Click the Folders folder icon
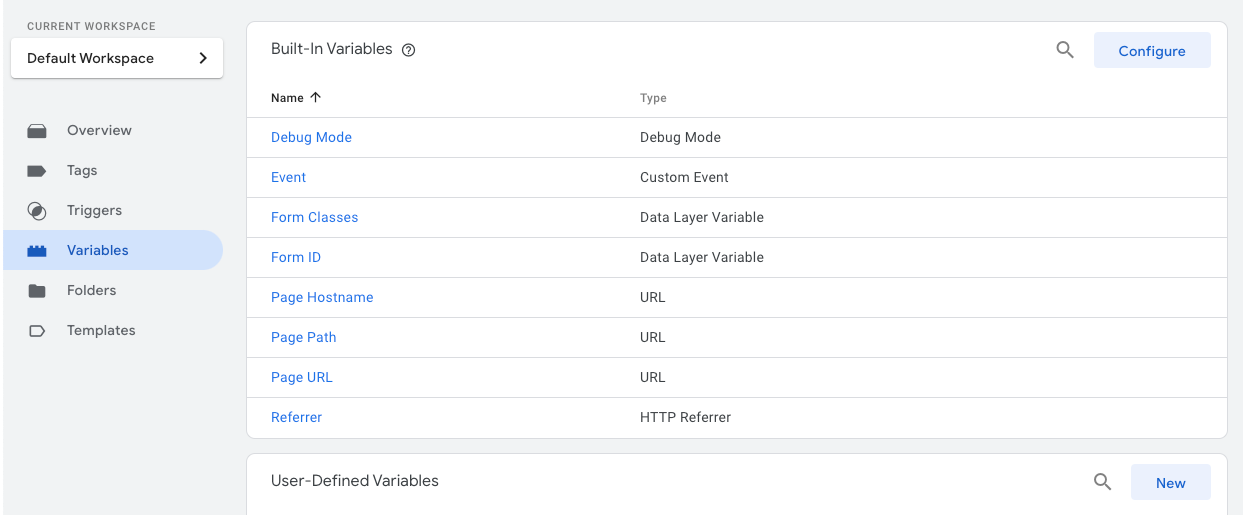This screenshot has width=1243, height=515. tap(37, 291)
